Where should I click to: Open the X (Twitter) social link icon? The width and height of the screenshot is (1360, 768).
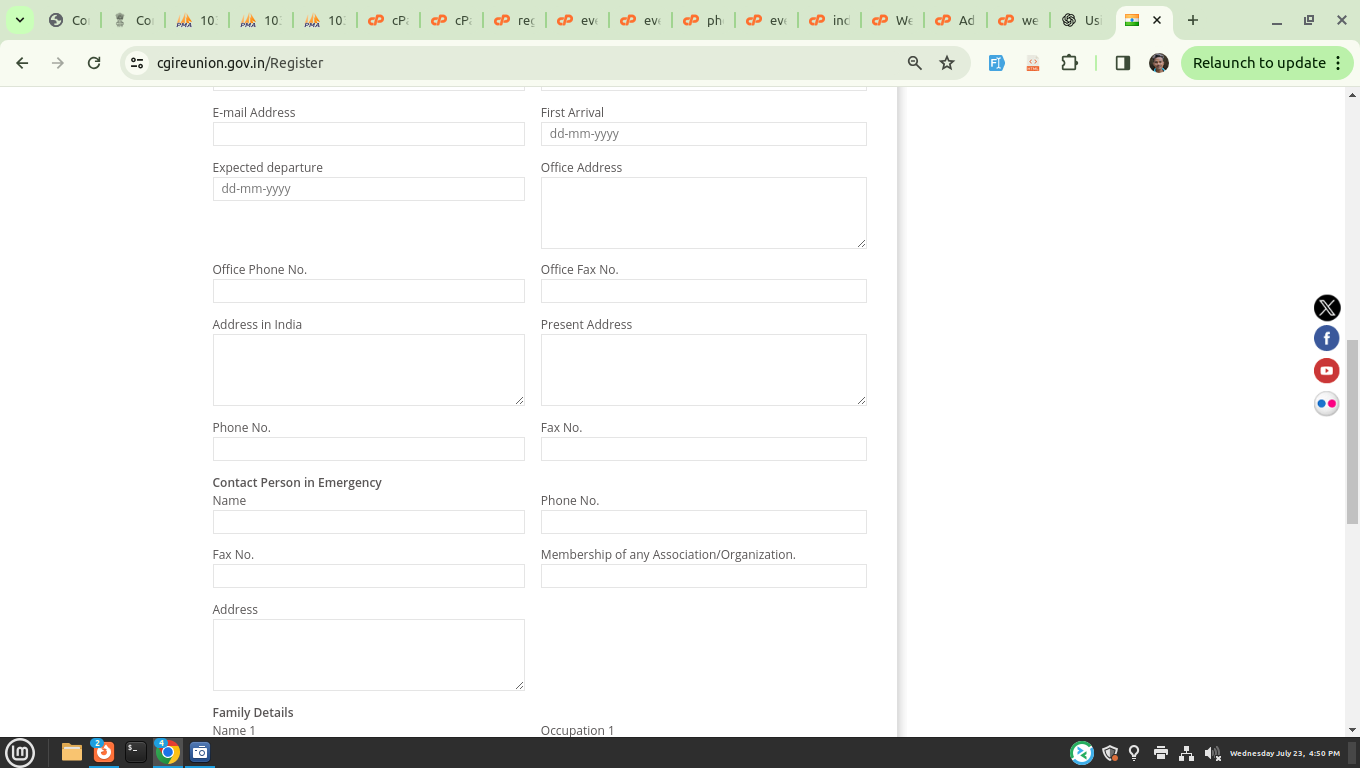pos(1326,307)
